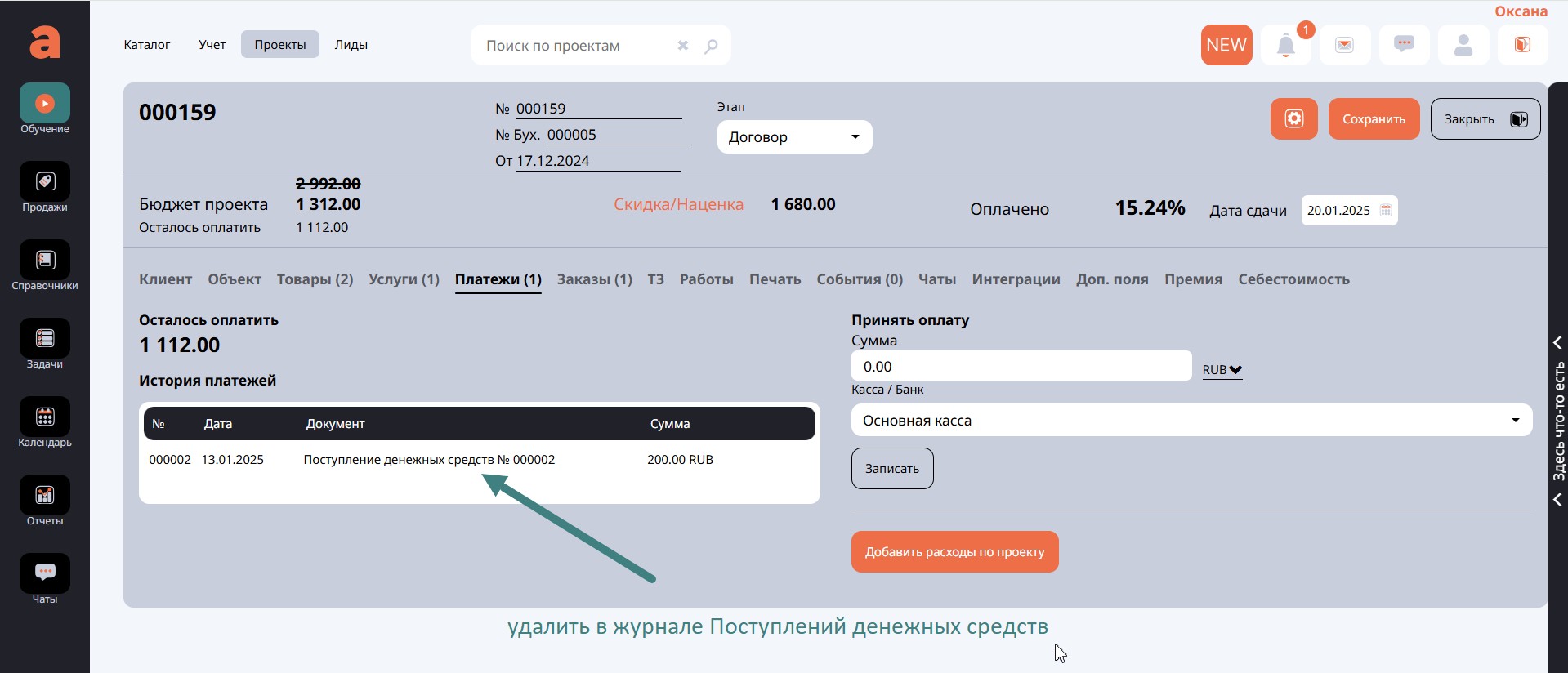This screenshot has height=673, width=1568.
Task: Clear the project search field
Action: point(683,46)
